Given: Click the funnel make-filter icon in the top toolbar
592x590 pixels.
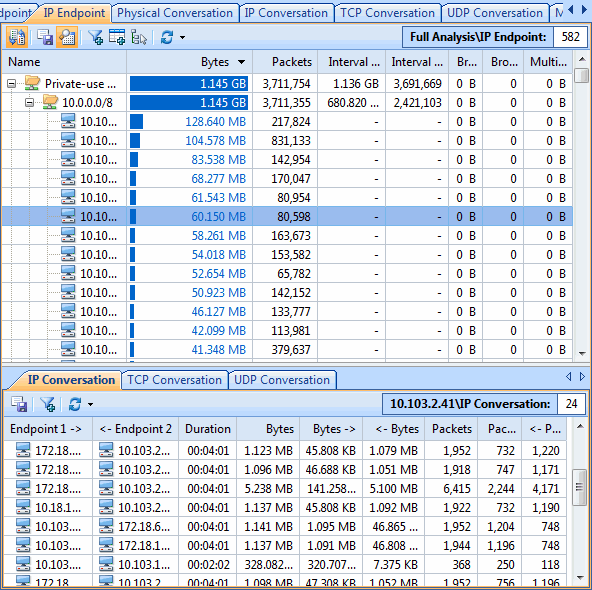Looking at the screenshot, I should (x=96, y=37).
